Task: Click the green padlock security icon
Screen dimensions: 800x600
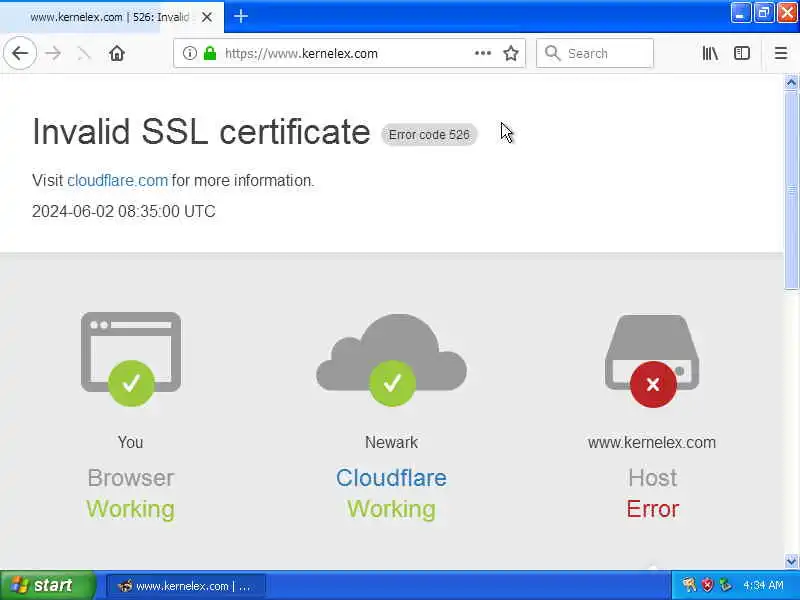Action: click(x=210, y=53)
